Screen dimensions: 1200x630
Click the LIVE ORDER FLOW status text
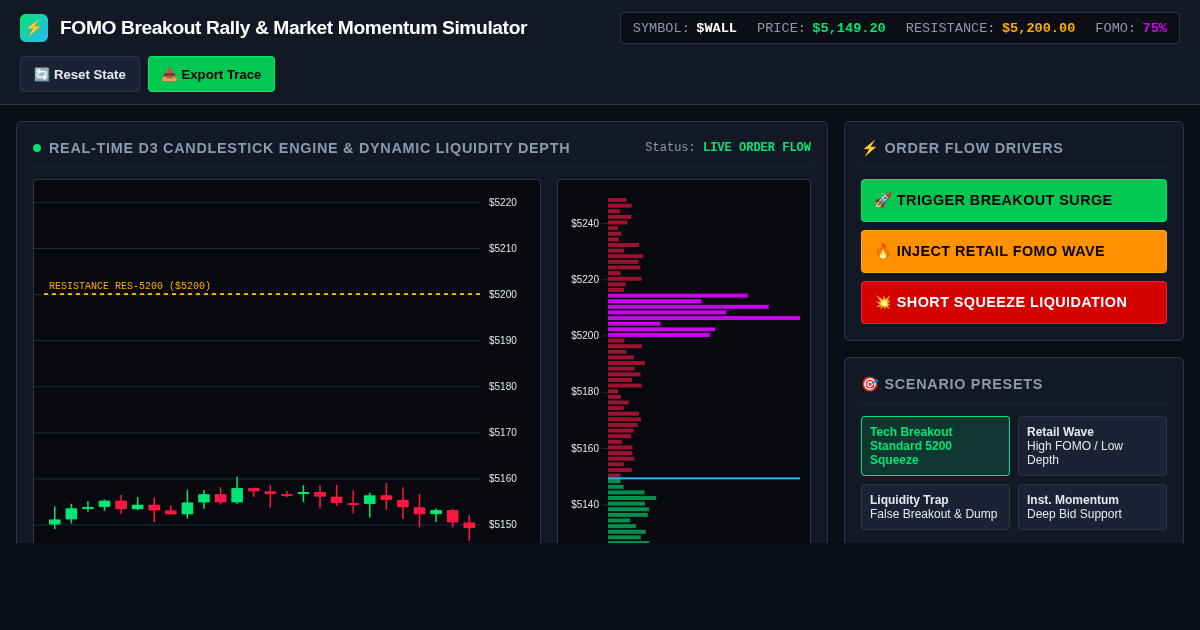tap(757, 148)
